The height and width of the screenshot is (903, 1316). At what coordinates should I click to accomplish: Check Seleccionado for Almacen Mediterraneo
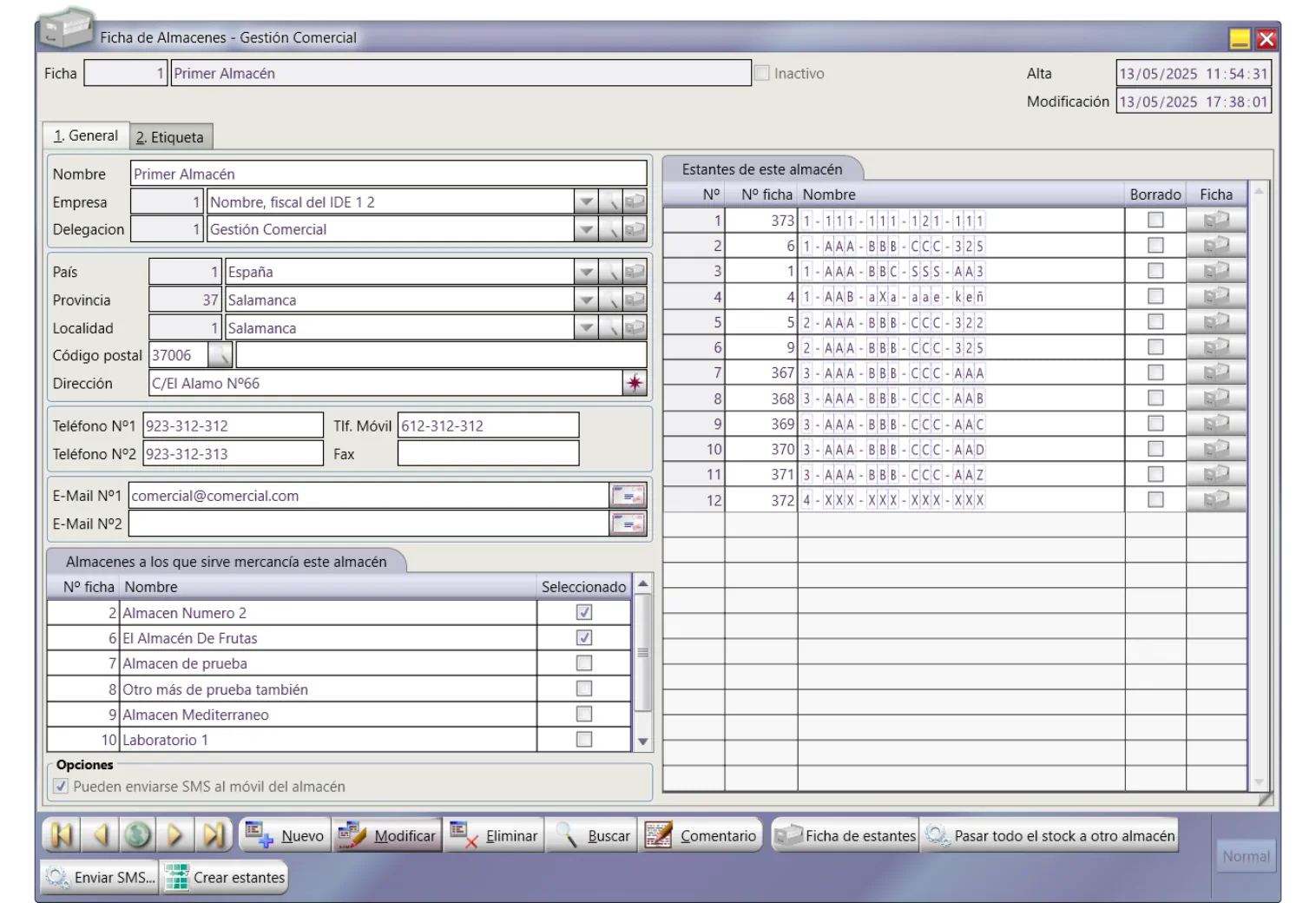(x=584, y=714)
